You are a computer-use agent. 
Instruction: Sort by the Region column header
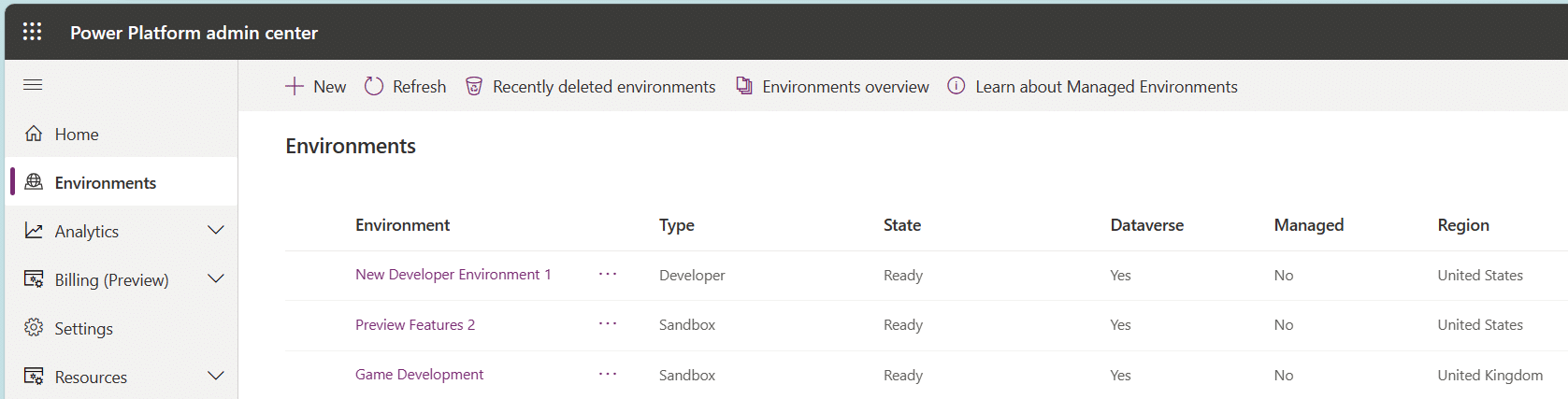pos(1462,225)
